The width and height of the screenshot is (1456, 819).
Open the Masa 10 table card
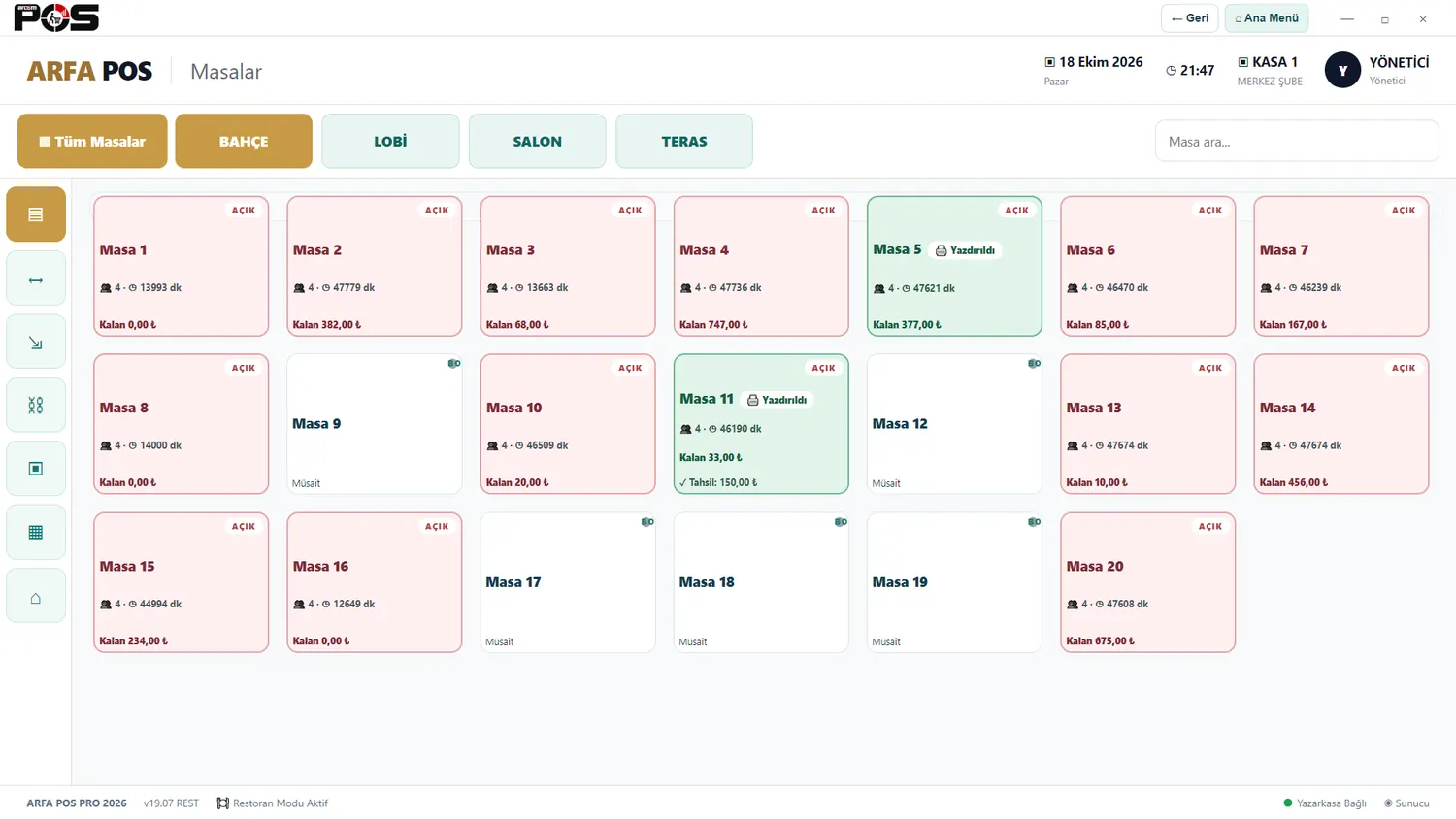point(568,424)
